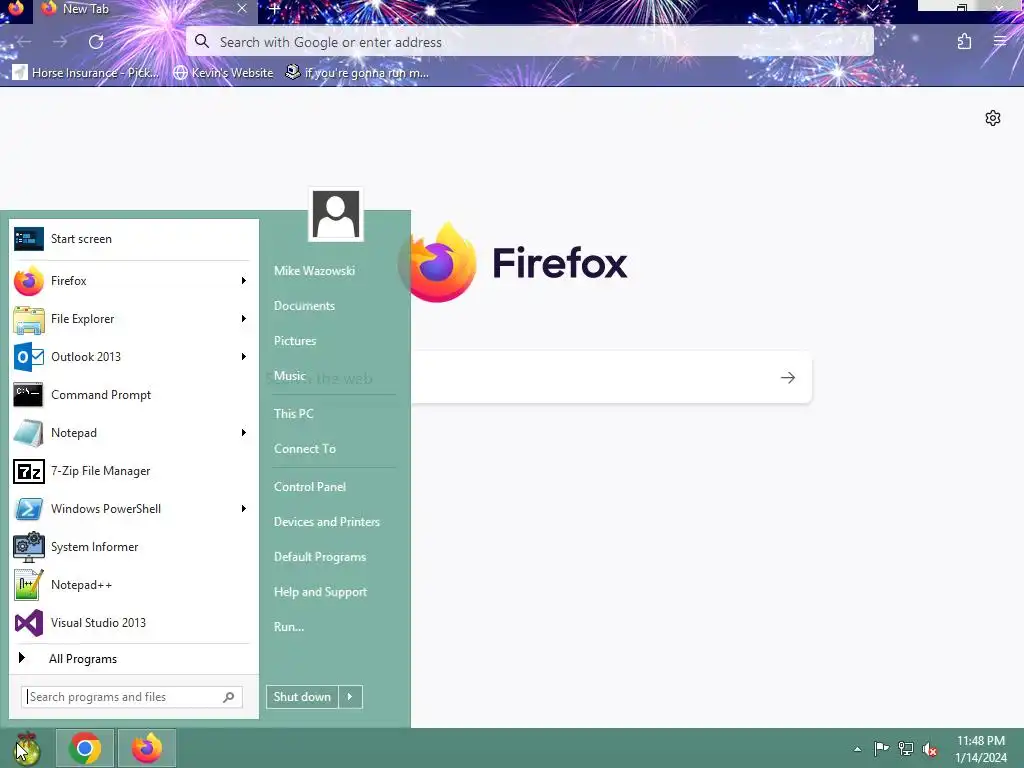Focus the Firefox address bar
The image size is (1024, 768).
tap(530, 42)
